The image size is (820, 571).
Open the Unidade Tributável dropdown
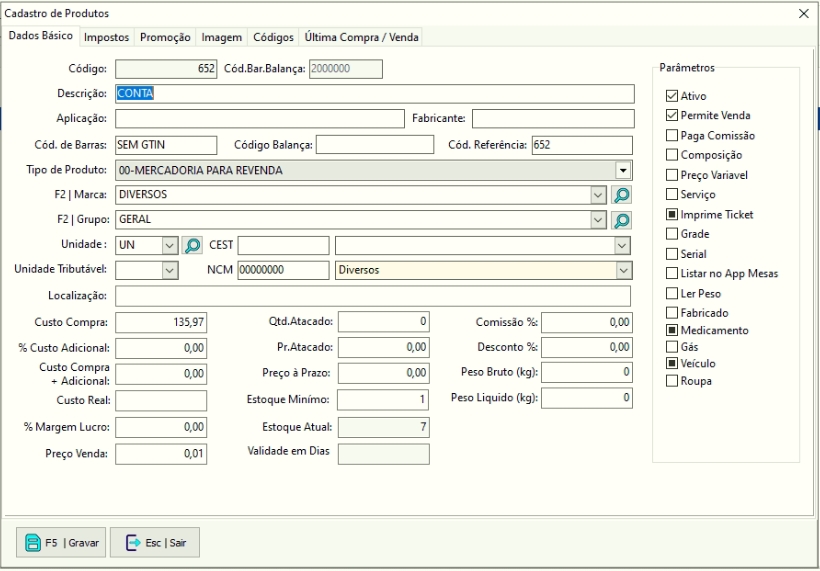pyautogui.click(x=168, y=270)
